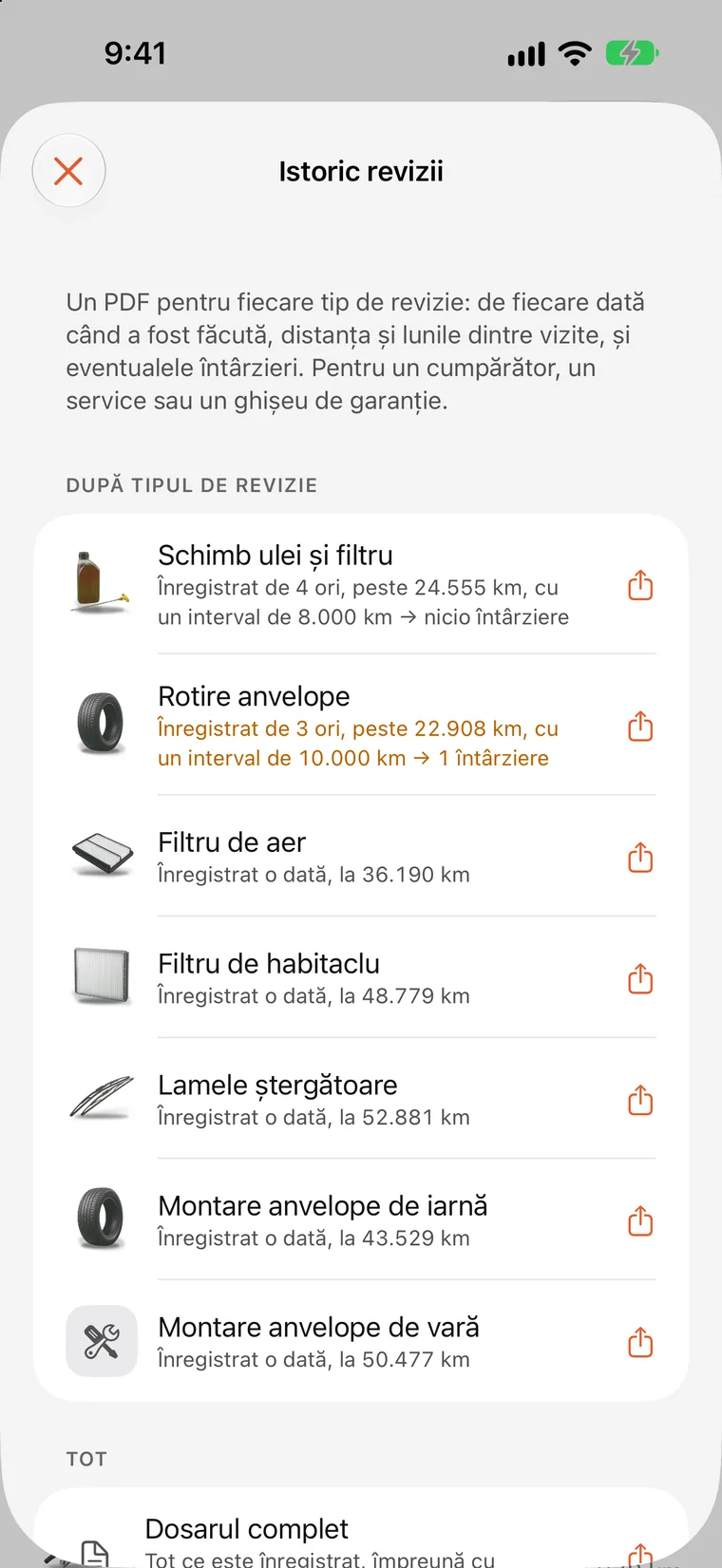
Task: Tap share icon for Filtru de aer
Action: tap(640, 858)
